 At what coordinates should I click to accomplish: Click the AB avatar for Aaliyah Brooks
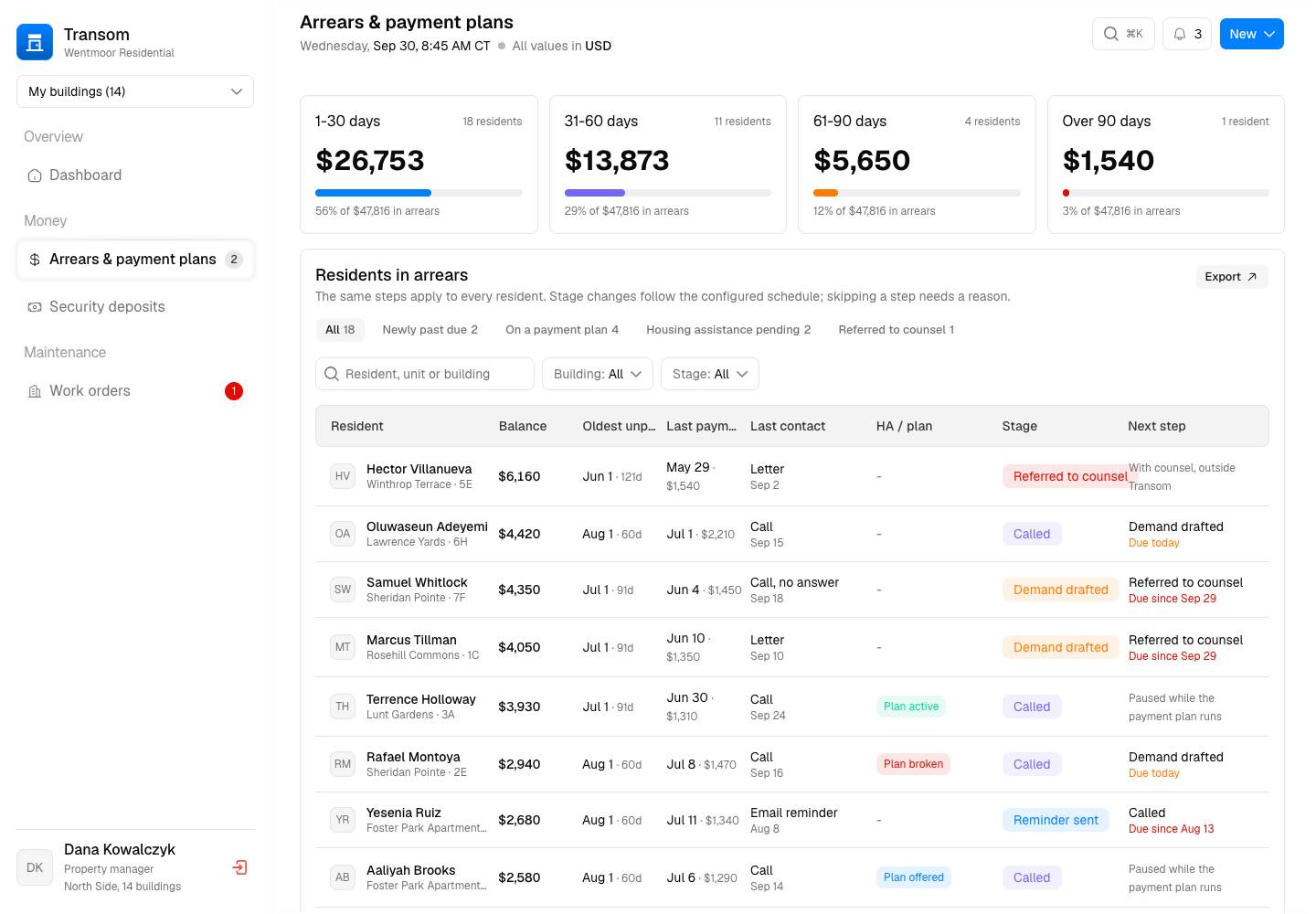point(343,877)
